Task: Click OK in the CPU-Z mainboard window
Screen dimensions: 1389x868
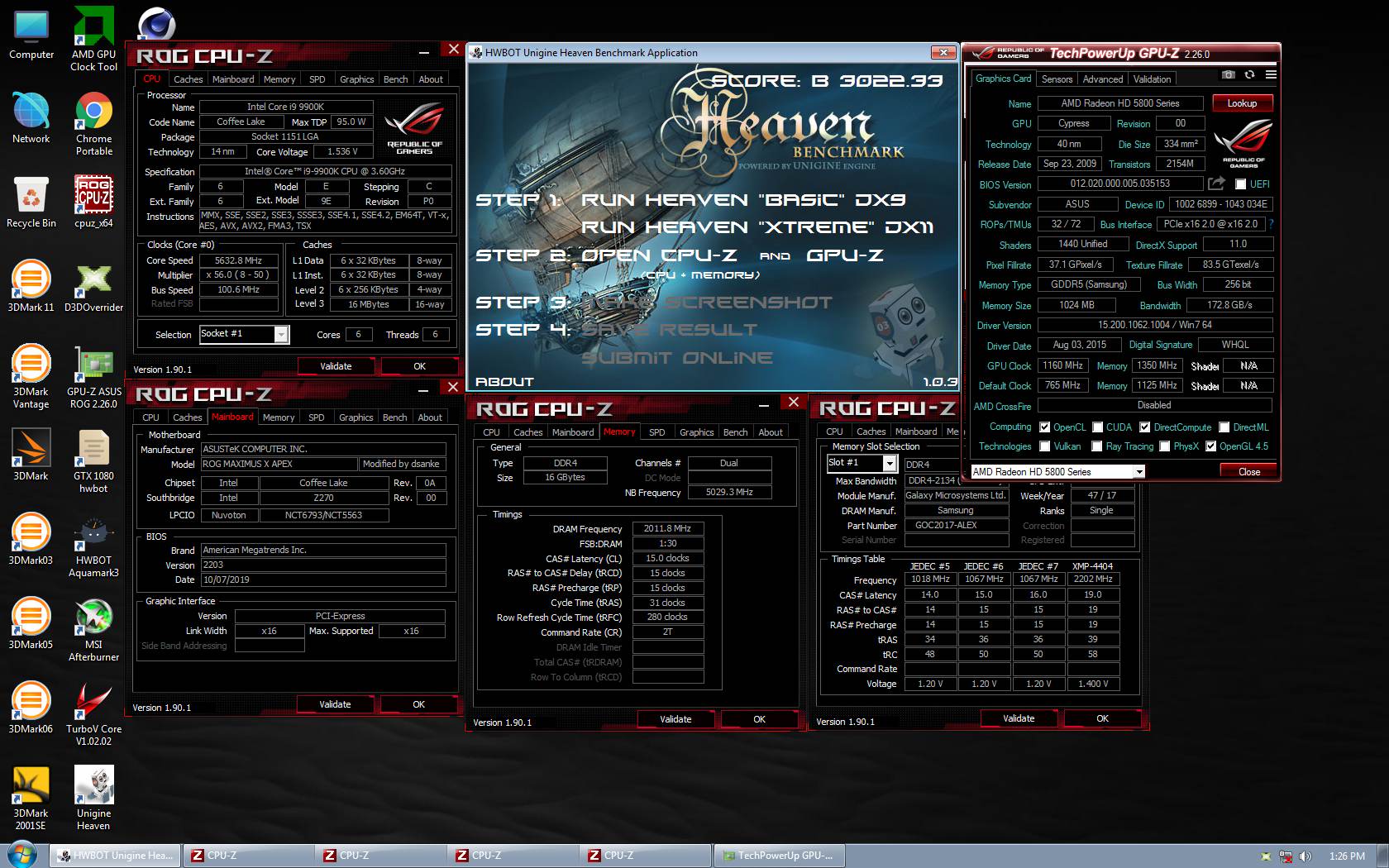Action: coord(418,704)
